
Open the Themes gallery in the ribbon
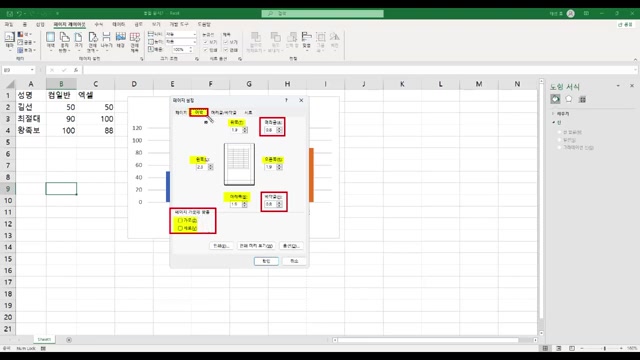tap(9, 41)
